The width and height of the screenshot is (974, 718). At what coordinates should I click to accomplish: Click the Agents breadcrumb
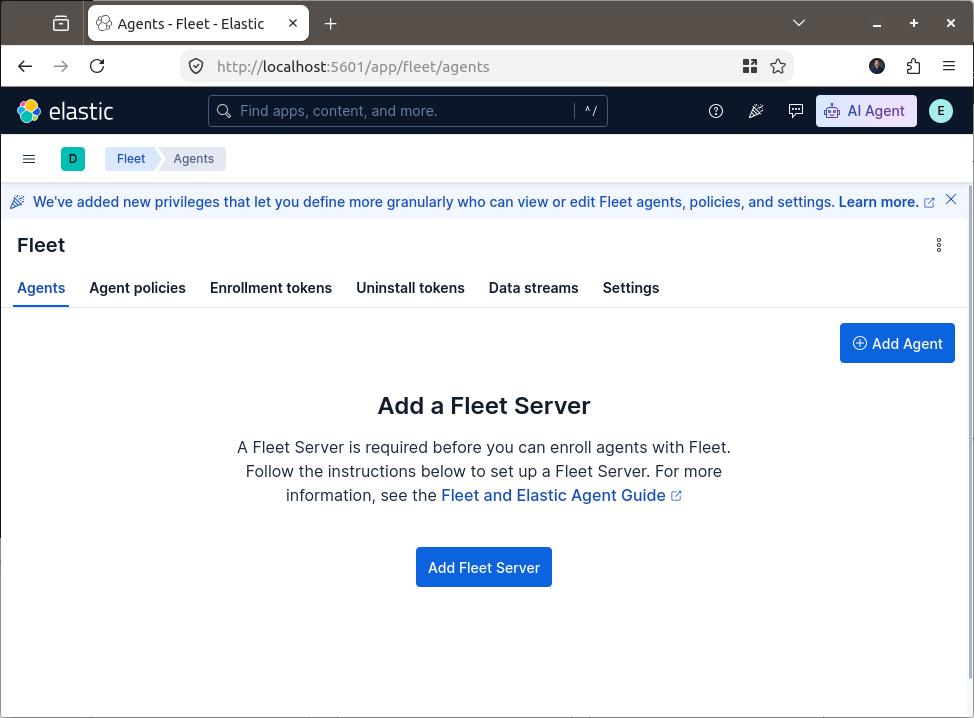point(194,159)
